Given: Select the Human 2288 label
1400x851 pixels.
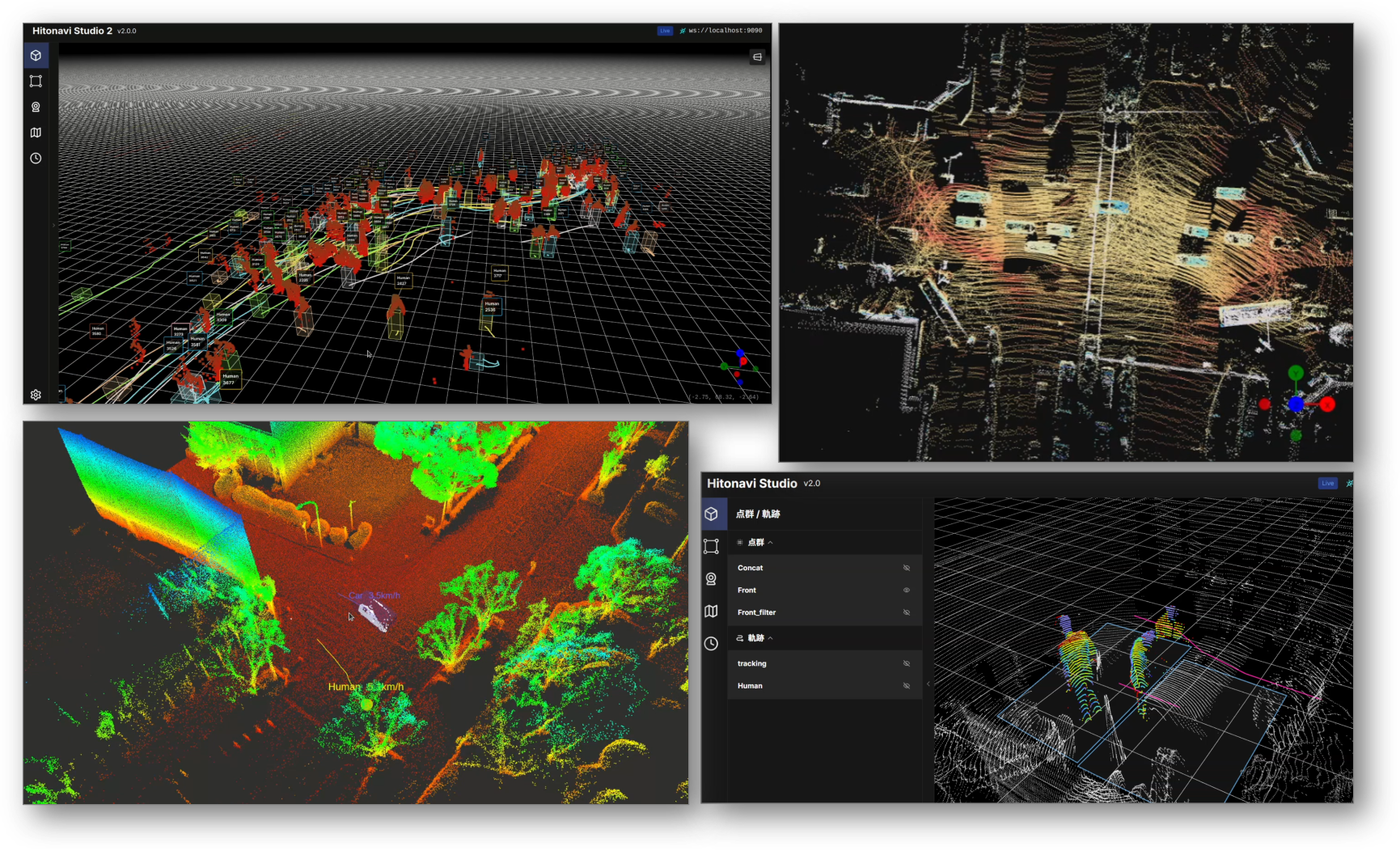Looking at the screenshot, I should [x=304, y=277].
